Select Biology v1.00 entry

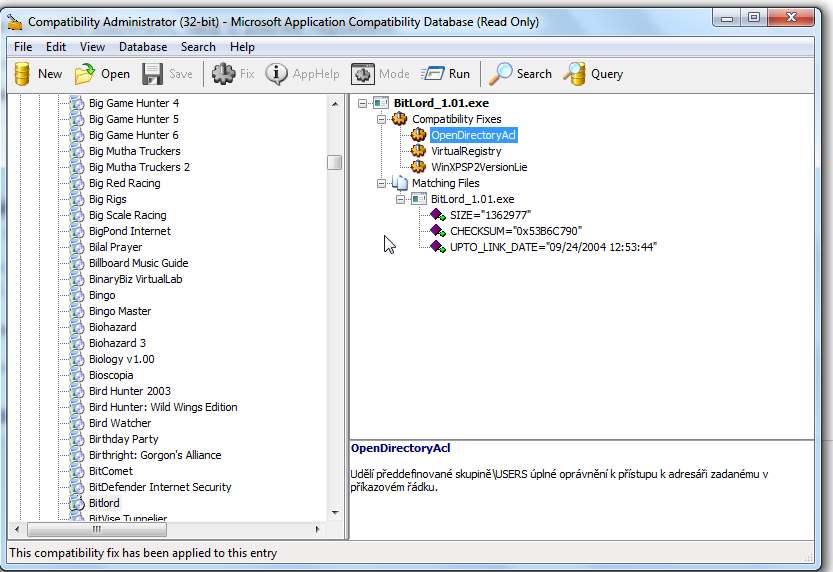[x=122, y=359]
